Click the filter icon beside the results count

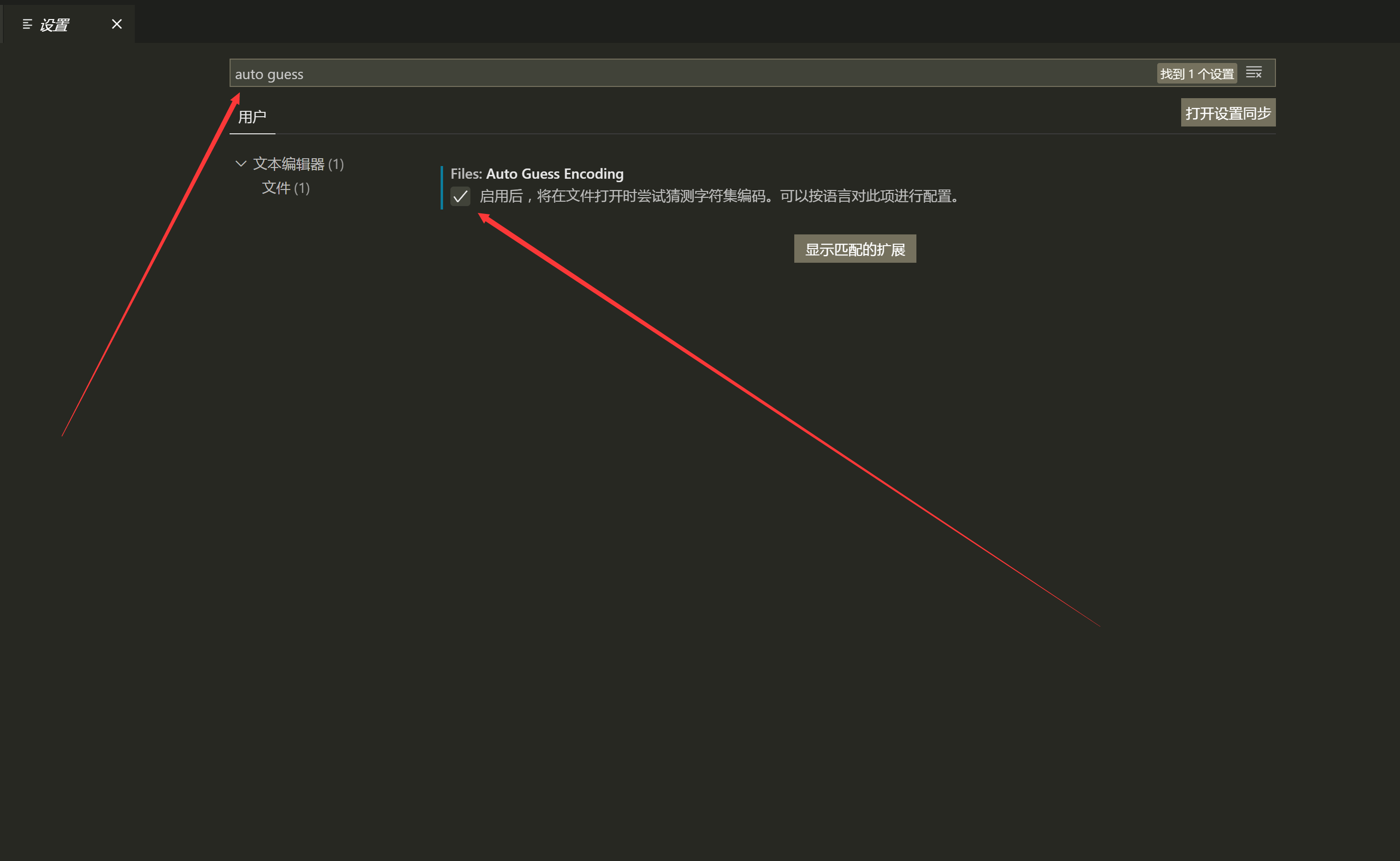coord(1254,73)
